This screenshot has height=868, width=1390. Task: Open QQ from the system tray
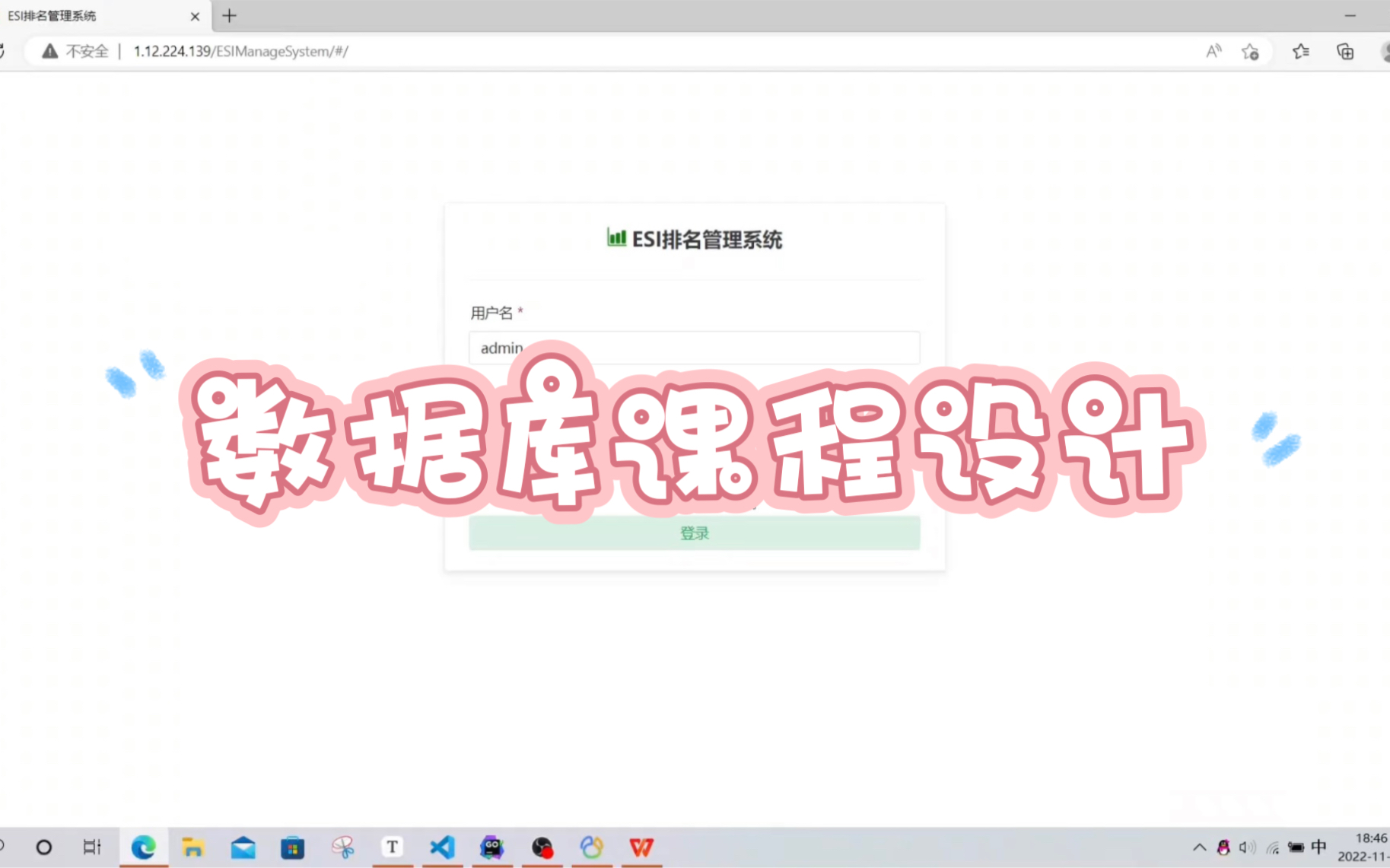pos(1223,847)
